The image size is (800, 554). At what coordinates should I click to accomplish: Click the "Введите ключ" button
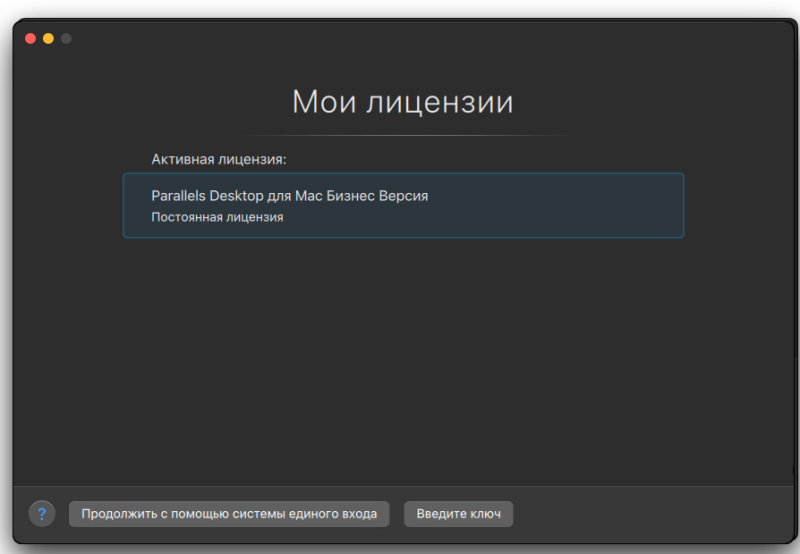458,514
